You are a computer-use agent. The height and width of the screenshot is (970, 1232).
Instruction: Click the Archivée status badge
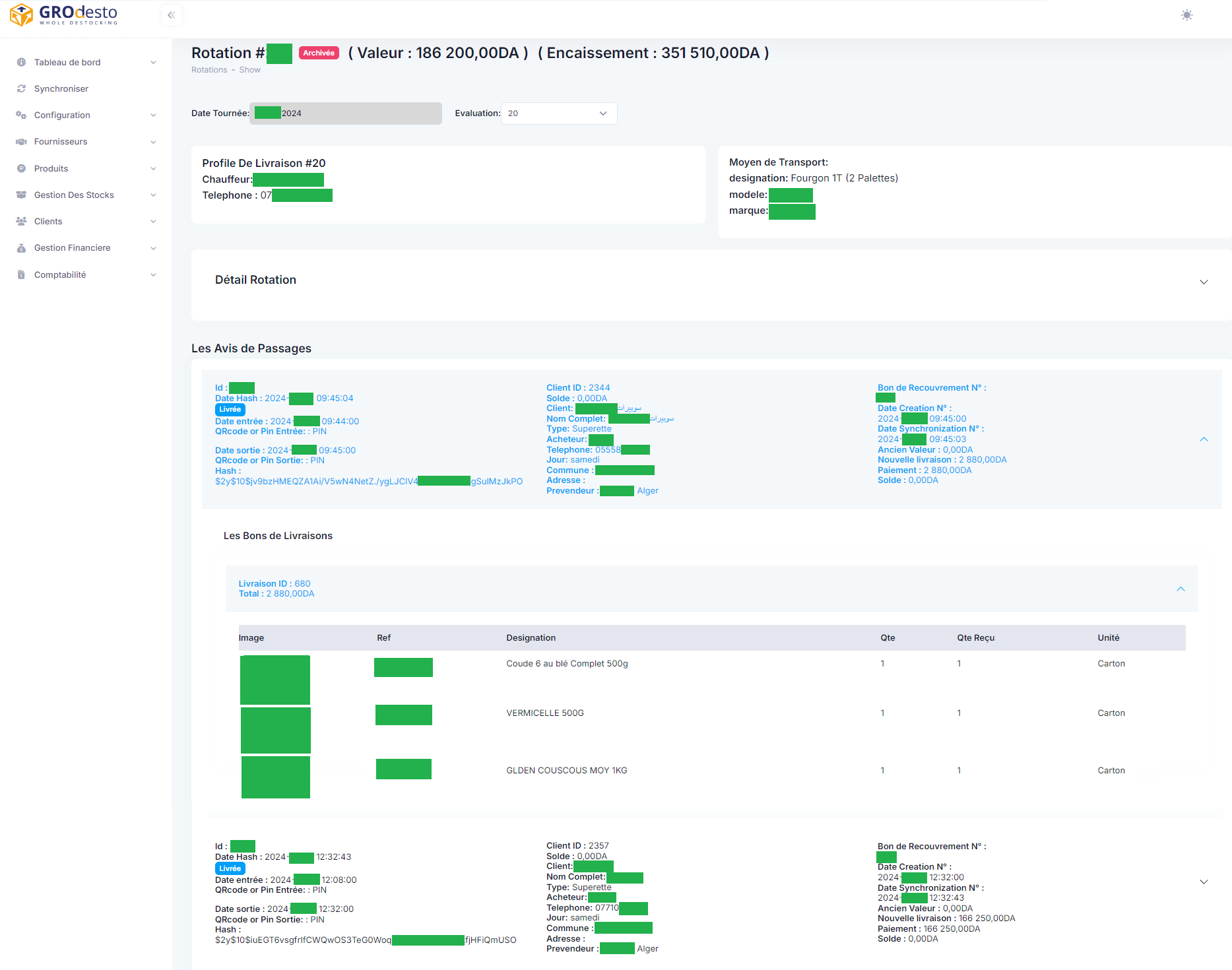click(319, 53)
